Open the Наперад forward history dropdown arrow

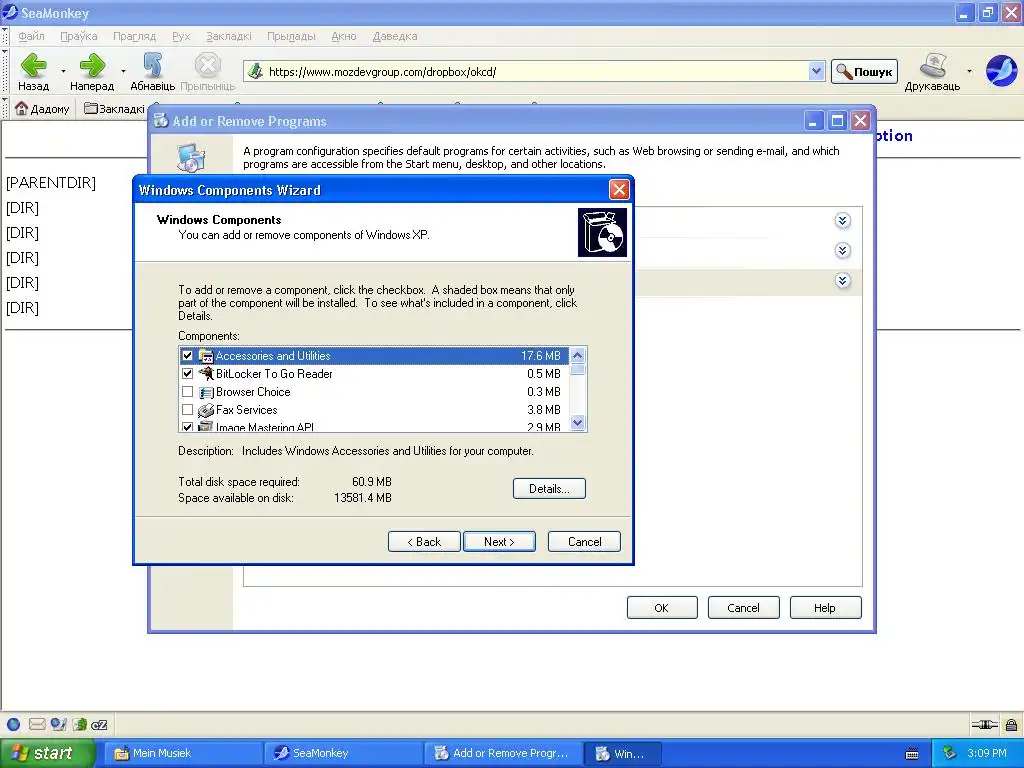(123, 71)
